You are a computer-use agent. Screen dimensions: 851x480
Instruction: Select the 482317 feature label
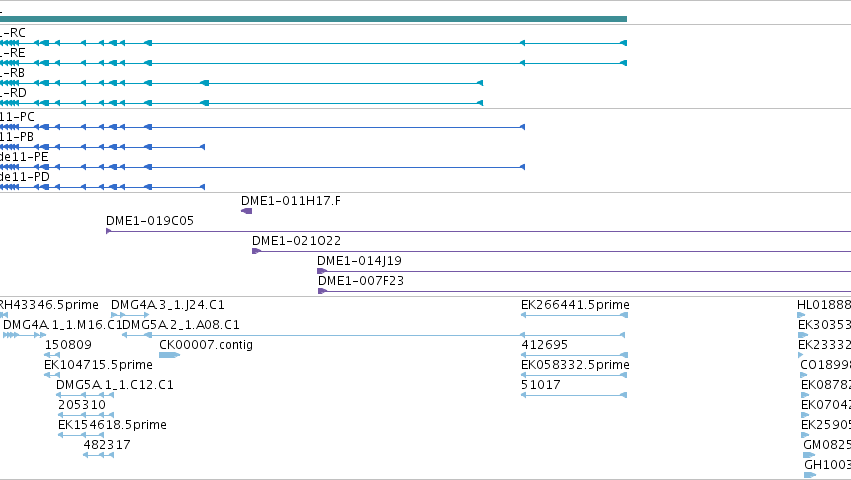coord(107,445)
